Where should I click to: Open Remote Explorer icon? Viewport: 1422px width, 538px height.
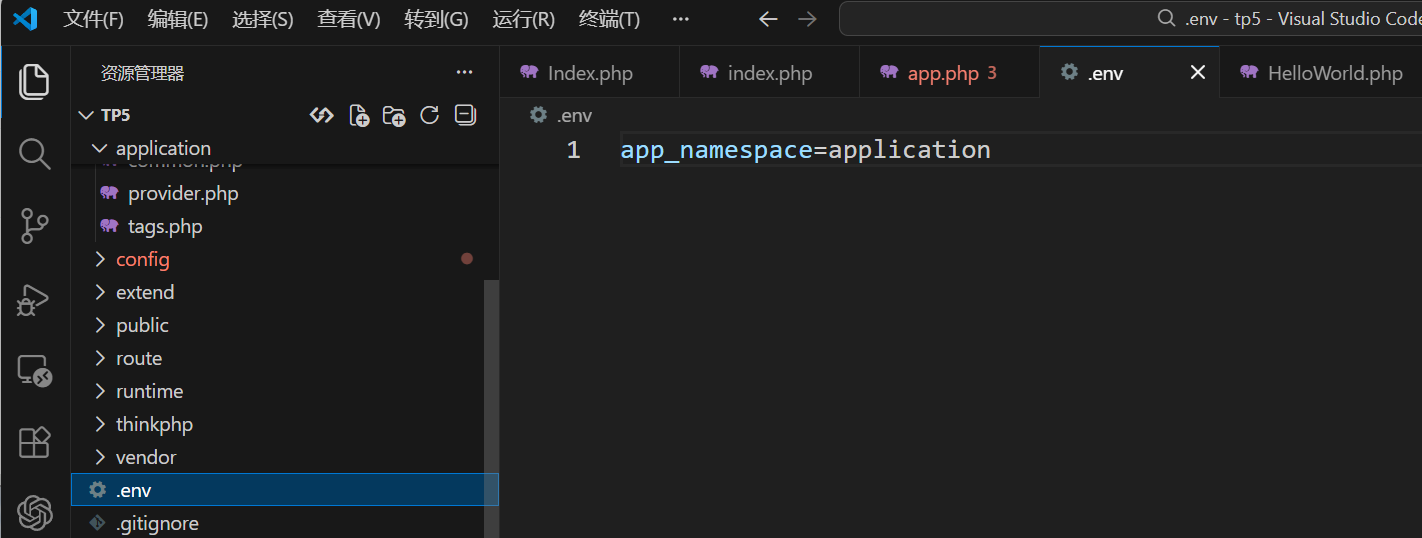coord(34,371)
